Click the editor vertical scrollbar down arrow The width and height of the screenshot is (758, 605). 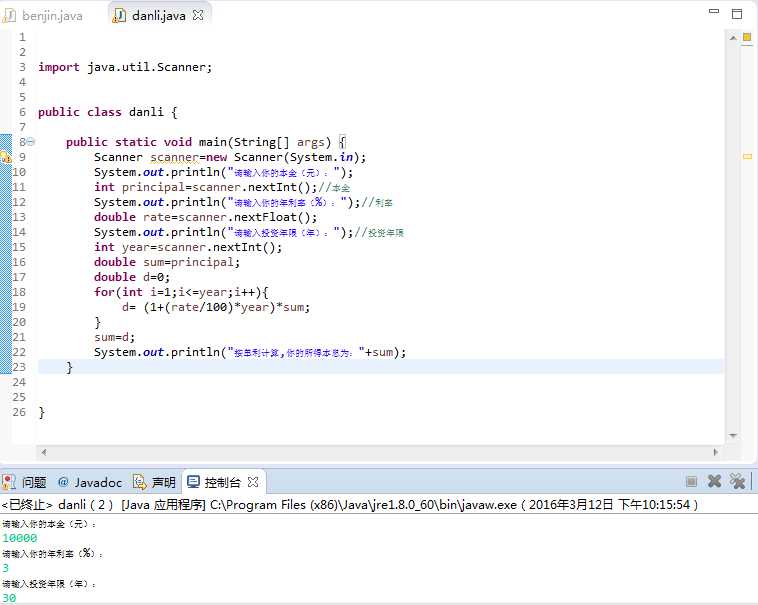coord(733,436)
